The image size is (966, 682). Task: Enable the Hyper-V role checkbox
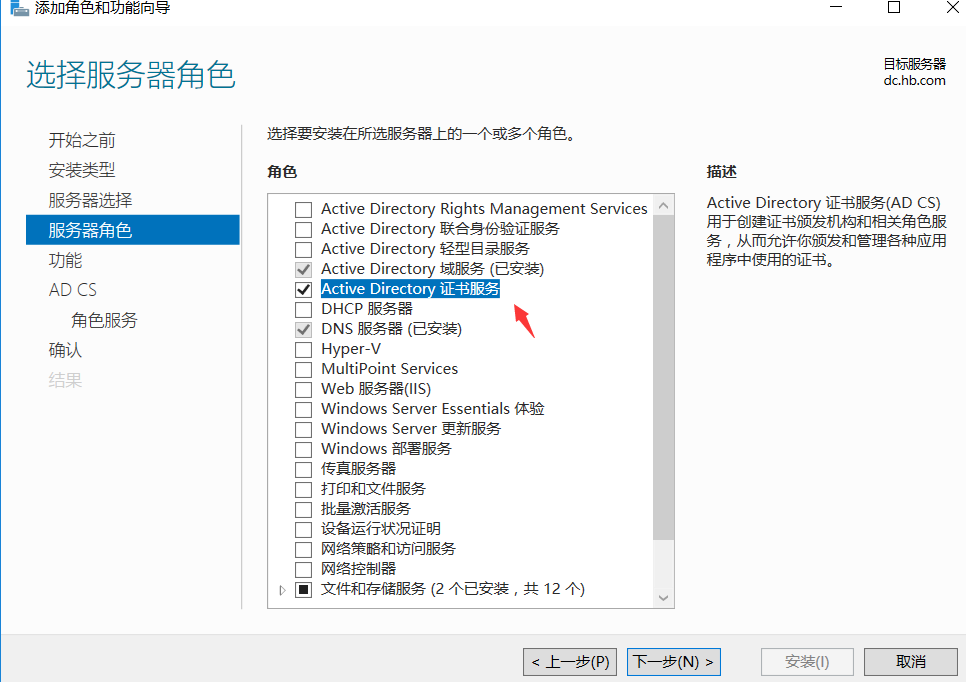click(x=303, y=349)
